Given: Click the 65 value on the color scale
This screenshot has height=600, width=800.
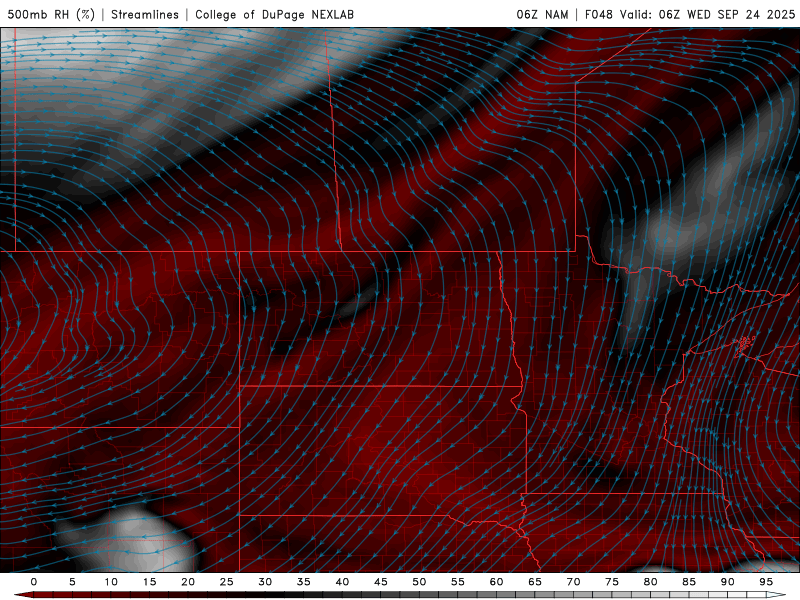Looking at the screenshot, I should 534,582.
